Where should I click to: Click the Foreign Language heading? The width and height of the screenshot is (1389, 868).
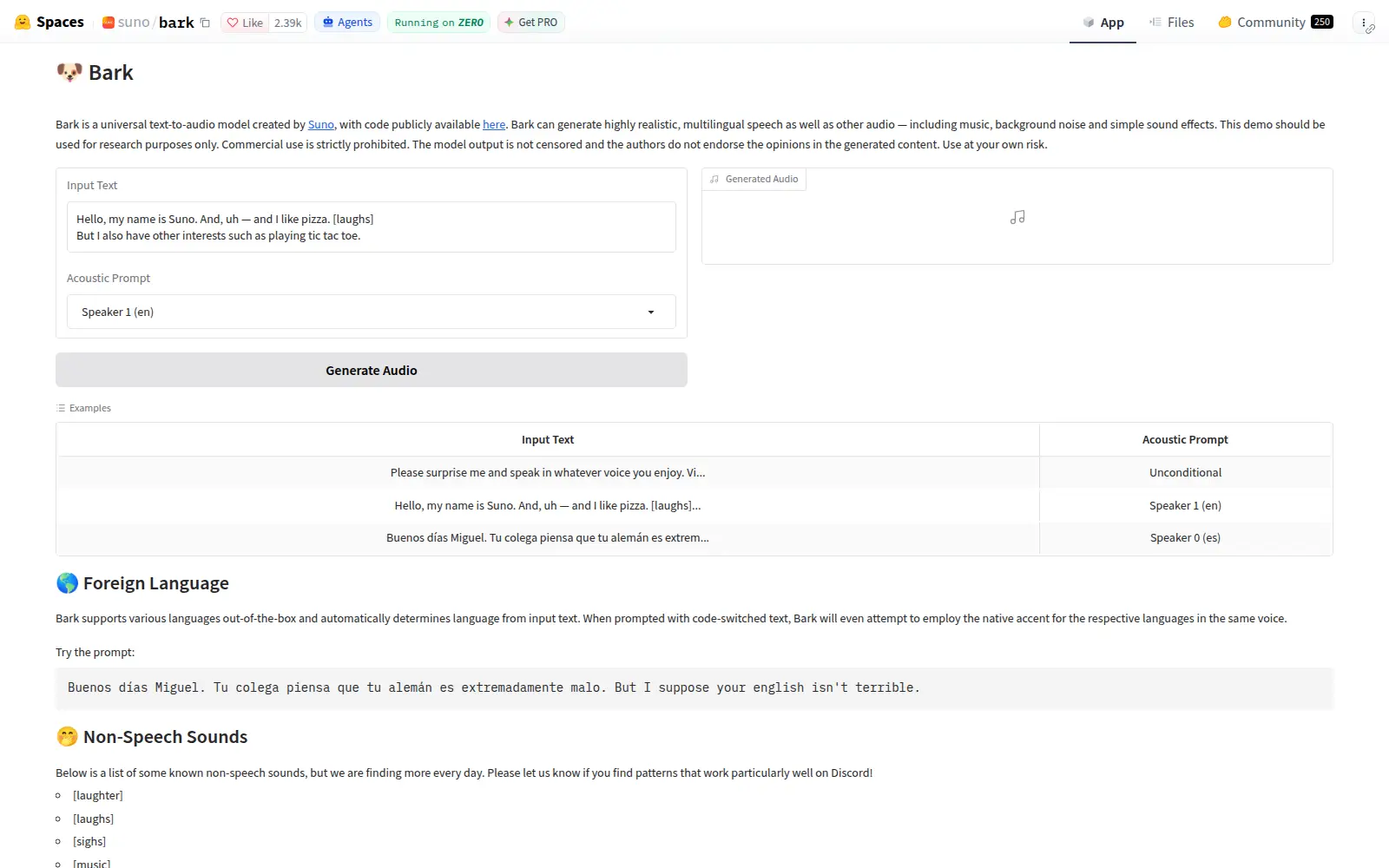coord(142,583)
